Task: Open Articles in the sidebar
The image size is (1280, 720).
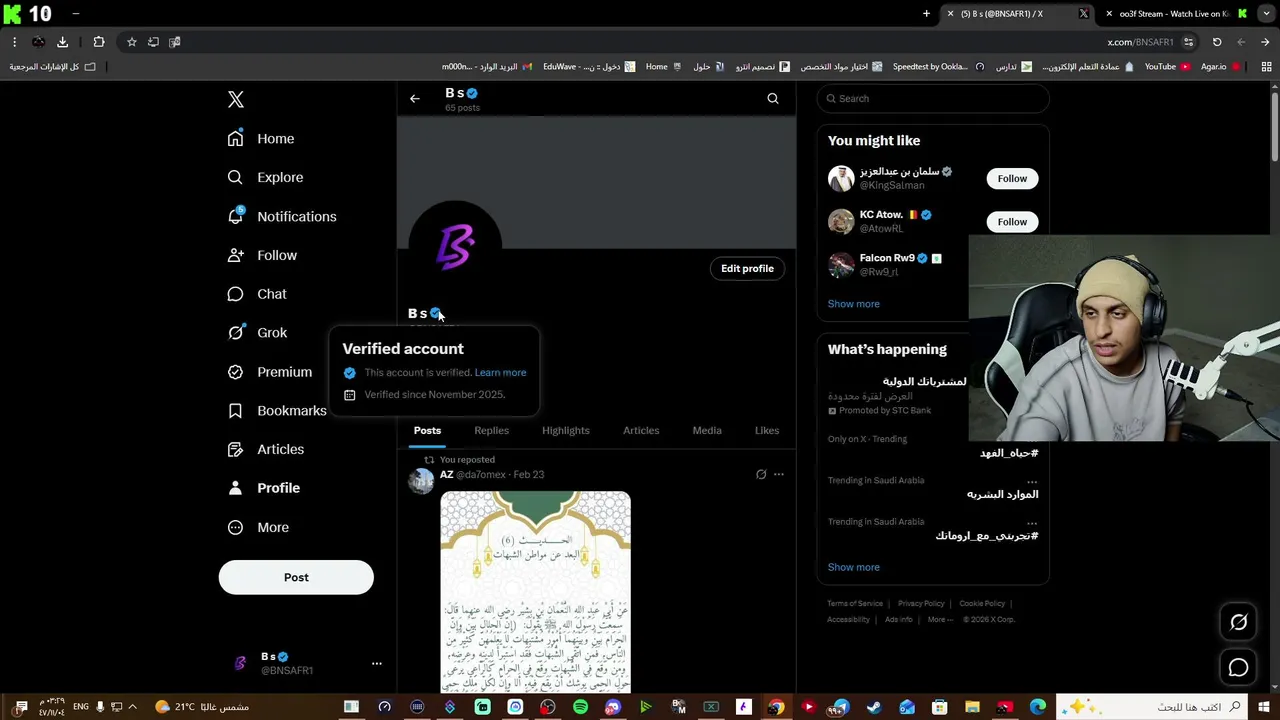Action: 266,450
